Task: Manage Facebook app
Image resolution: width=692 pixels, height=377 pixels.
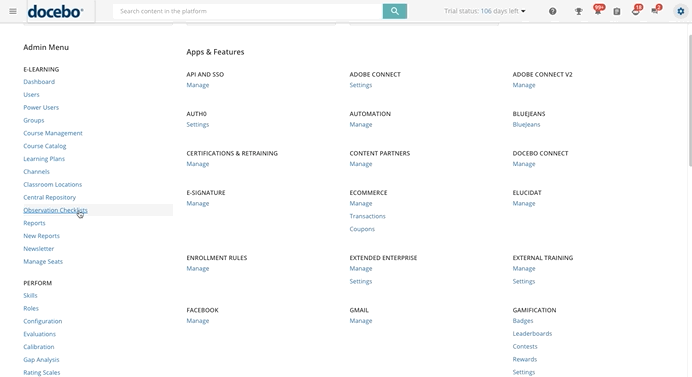Action: coord(198,320)
